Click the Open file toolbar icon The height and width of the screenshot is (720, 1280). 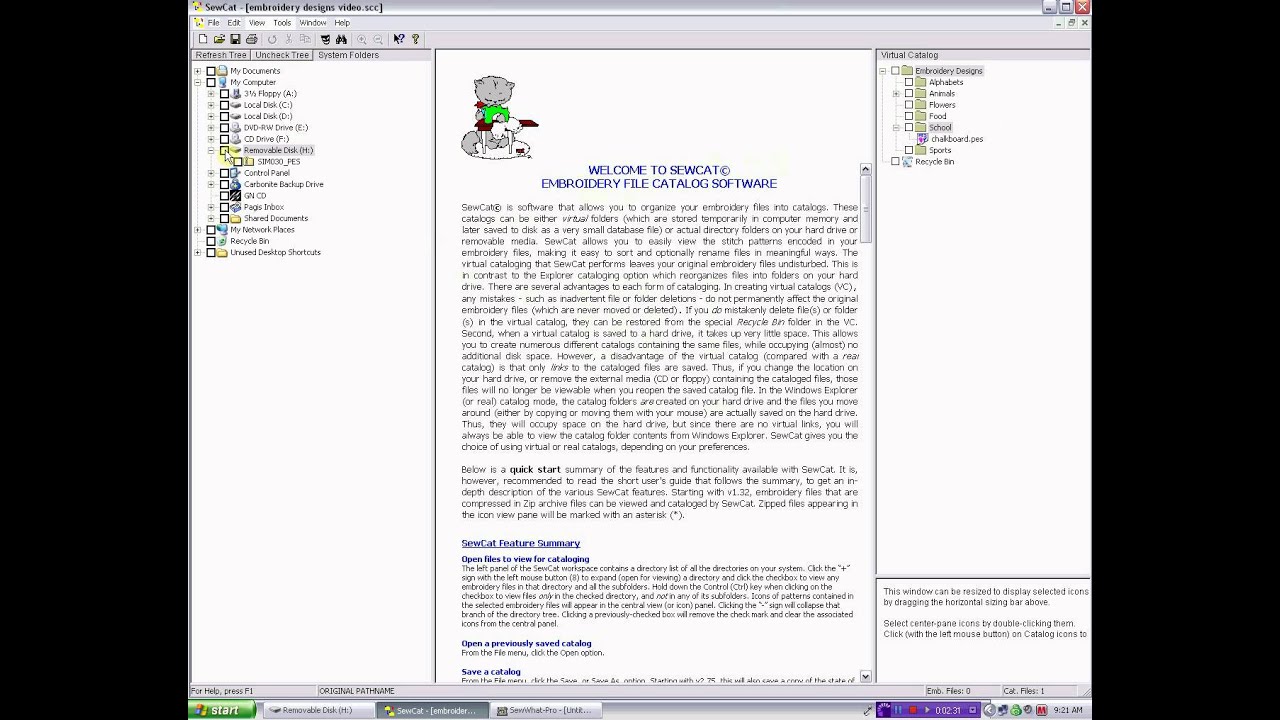coord(219,39)
